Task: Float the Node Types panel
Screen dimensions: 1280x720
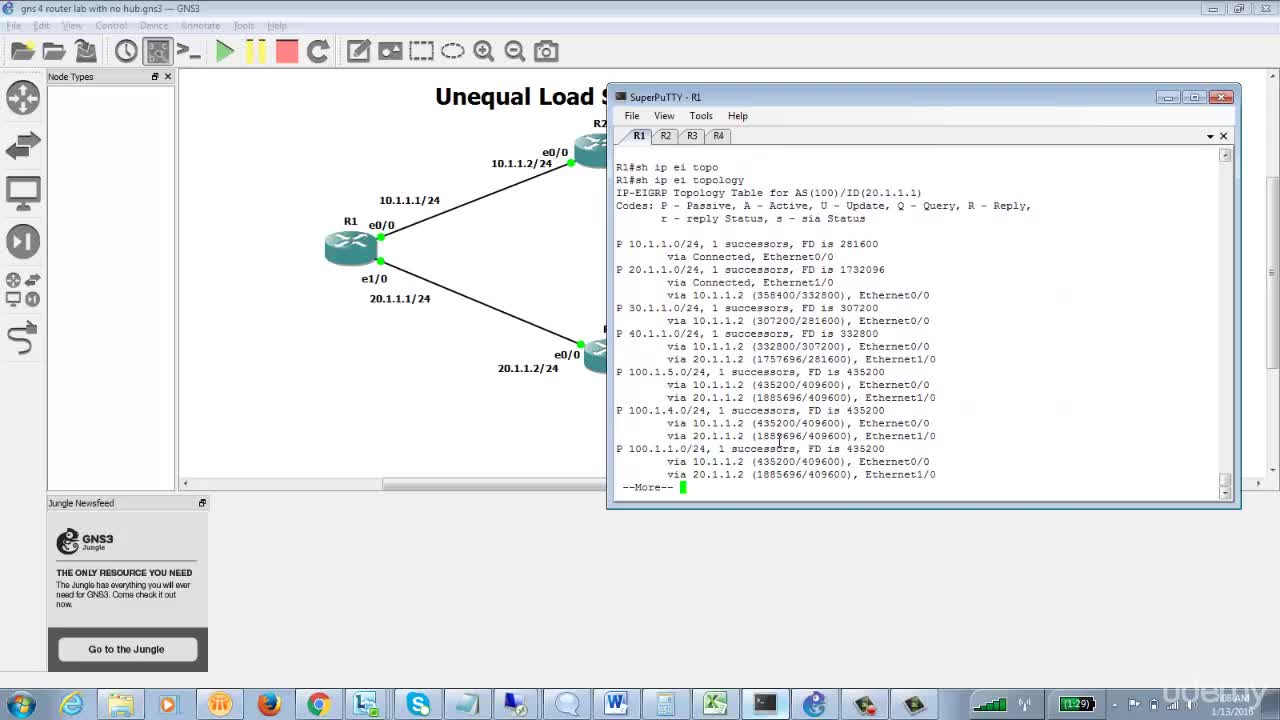Action: click(155, 77)
